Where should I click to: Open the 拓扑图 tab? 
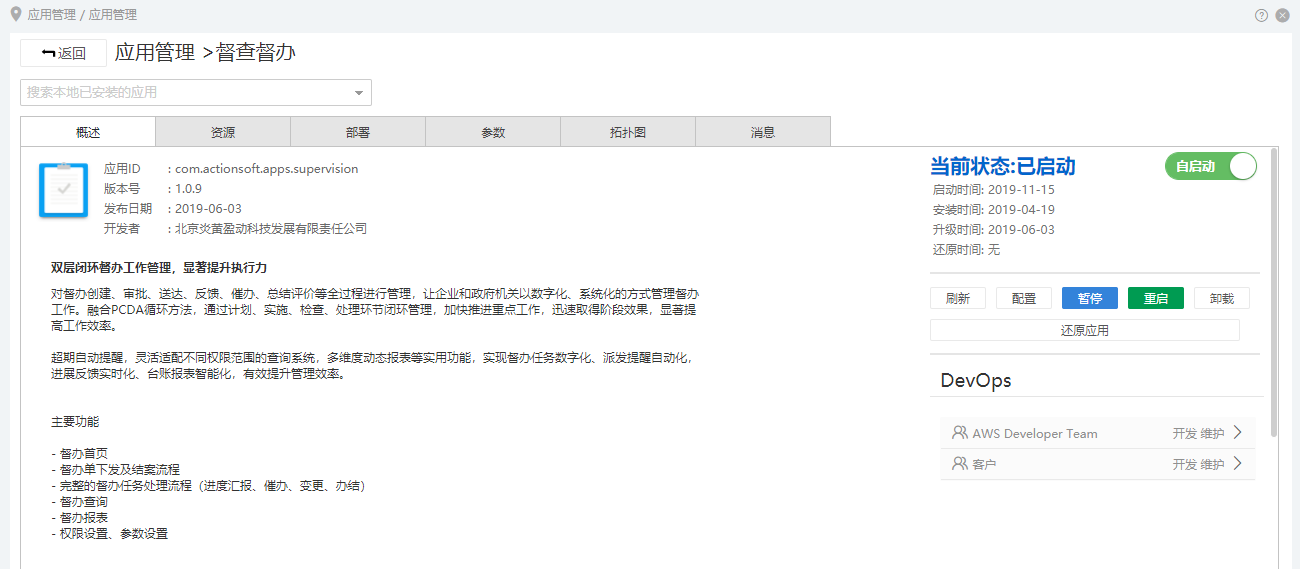click(x=628, y=132)
